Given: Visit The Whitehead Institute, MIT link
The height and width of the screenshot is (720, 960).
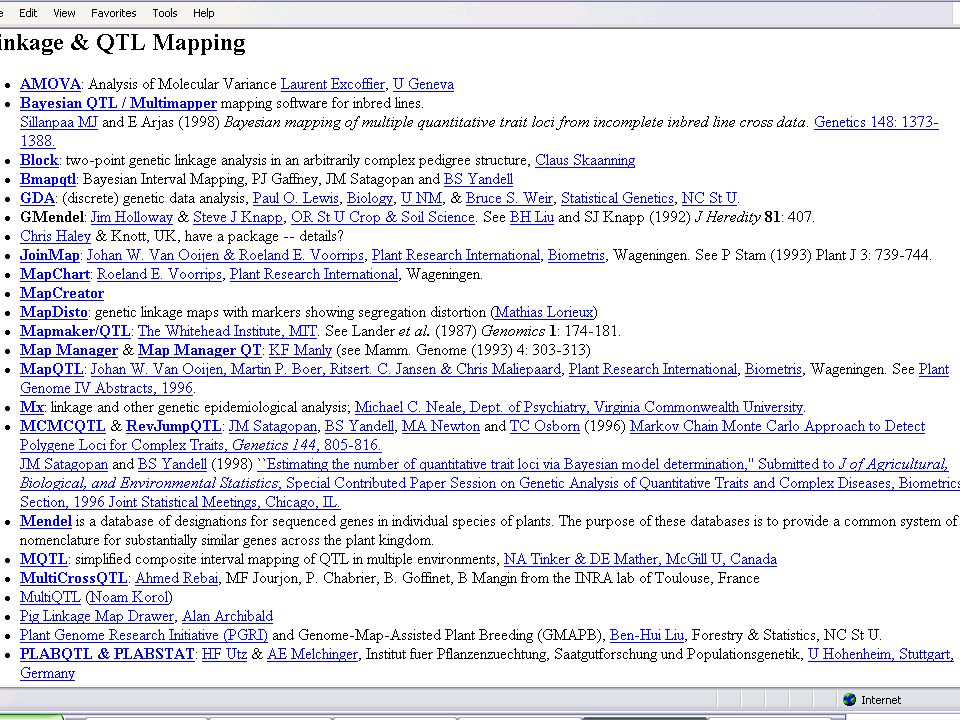Looking at the screenshot, I should tap(227, 331).
